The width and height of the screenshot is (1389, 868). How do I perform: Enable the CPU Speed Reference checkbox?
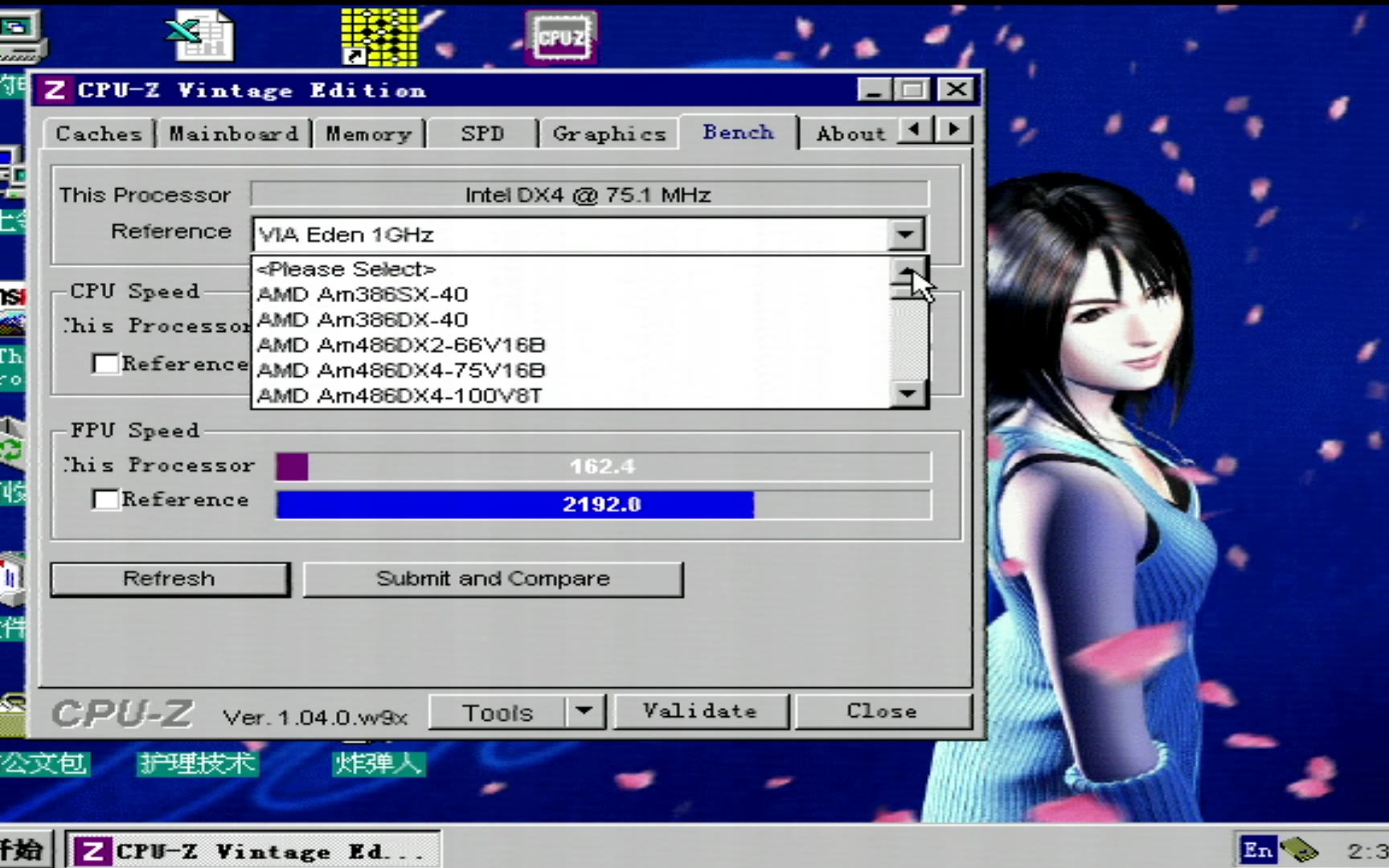click(106, 364)
